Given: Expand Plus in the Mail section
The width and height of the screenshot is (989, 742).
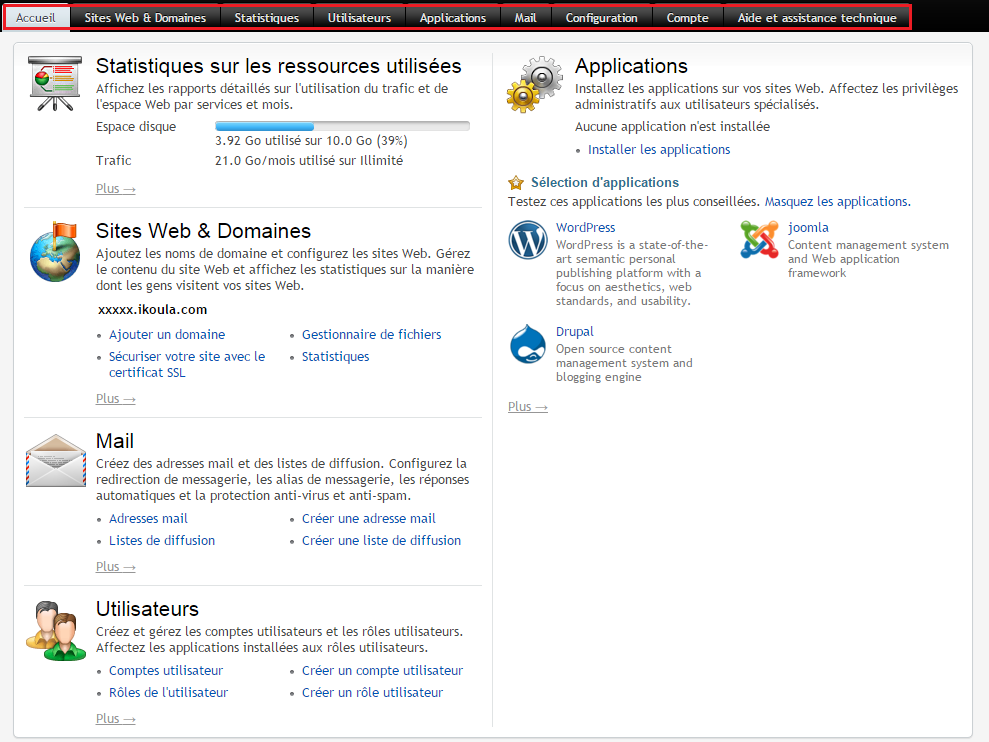Looking at the screenshot, I should click(x=115, y=566).
